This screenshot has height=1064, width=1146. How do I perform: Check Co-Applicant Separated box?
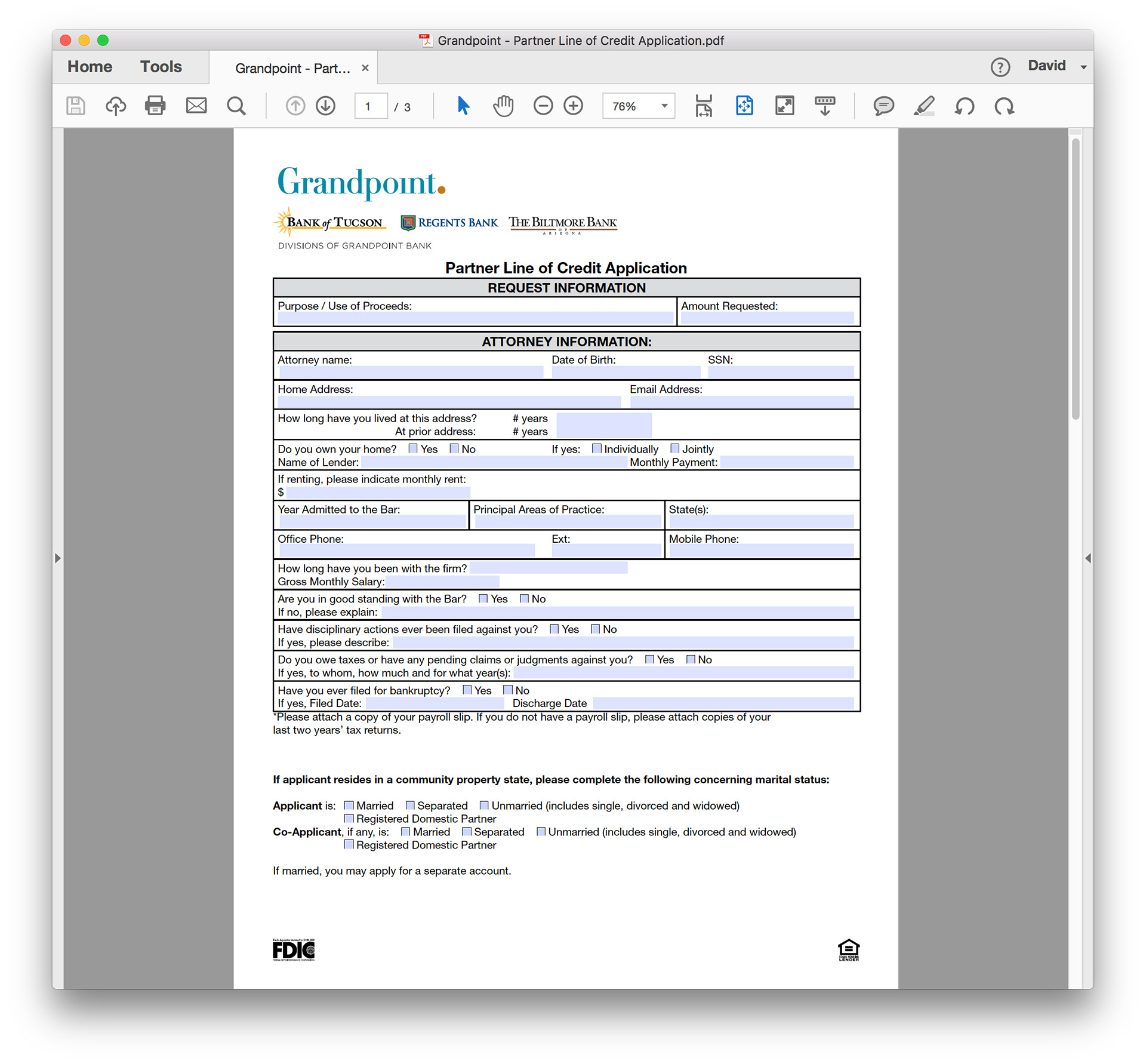coord(467,832)
